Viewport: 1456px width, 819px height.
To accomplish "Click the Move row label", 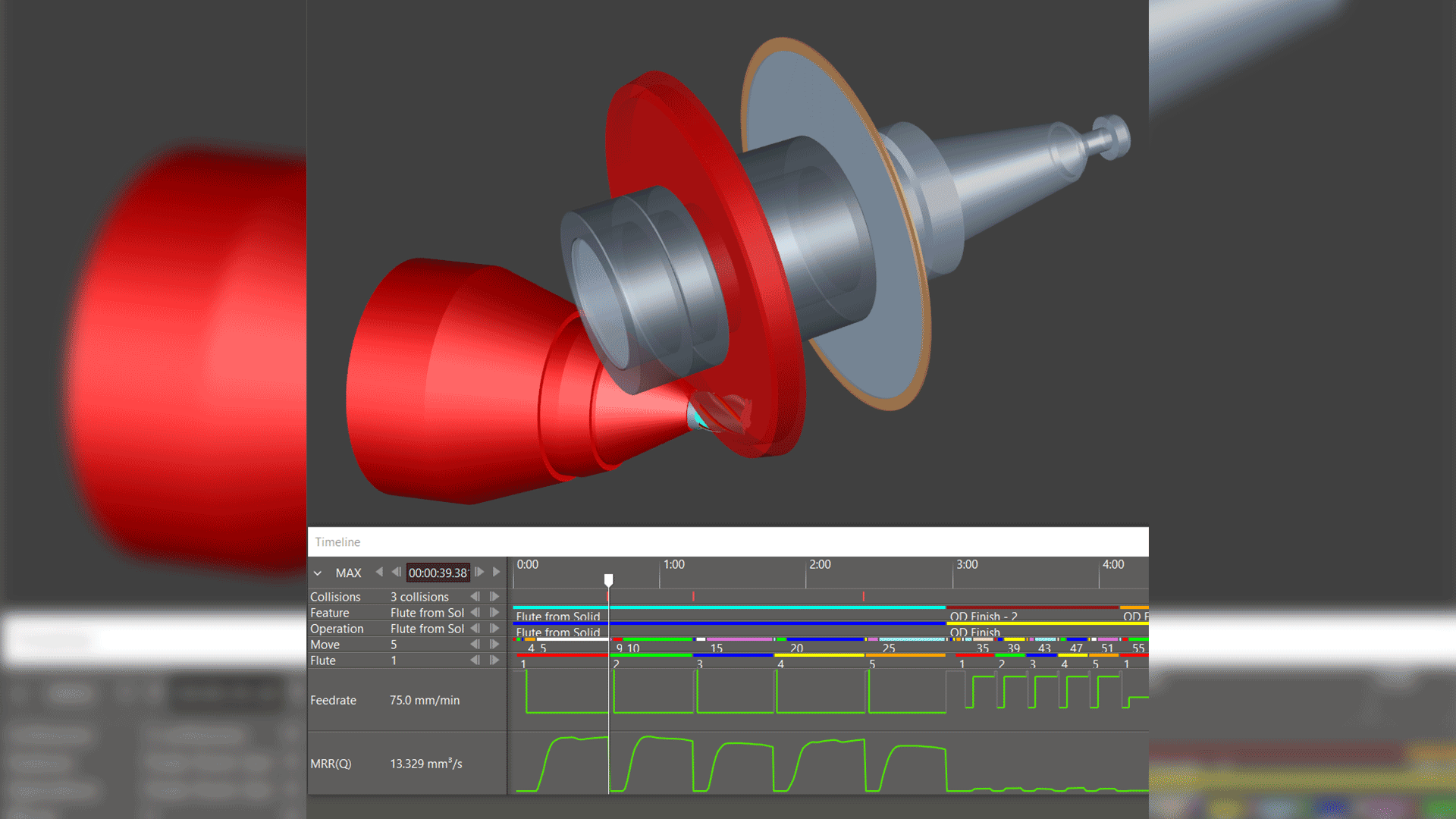I will click(x=325, y=645).
